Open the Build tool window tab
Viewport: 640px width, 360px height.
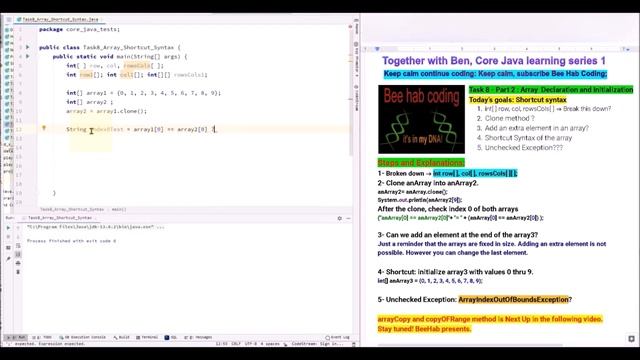pyautogui.click(x=122, y=338)
